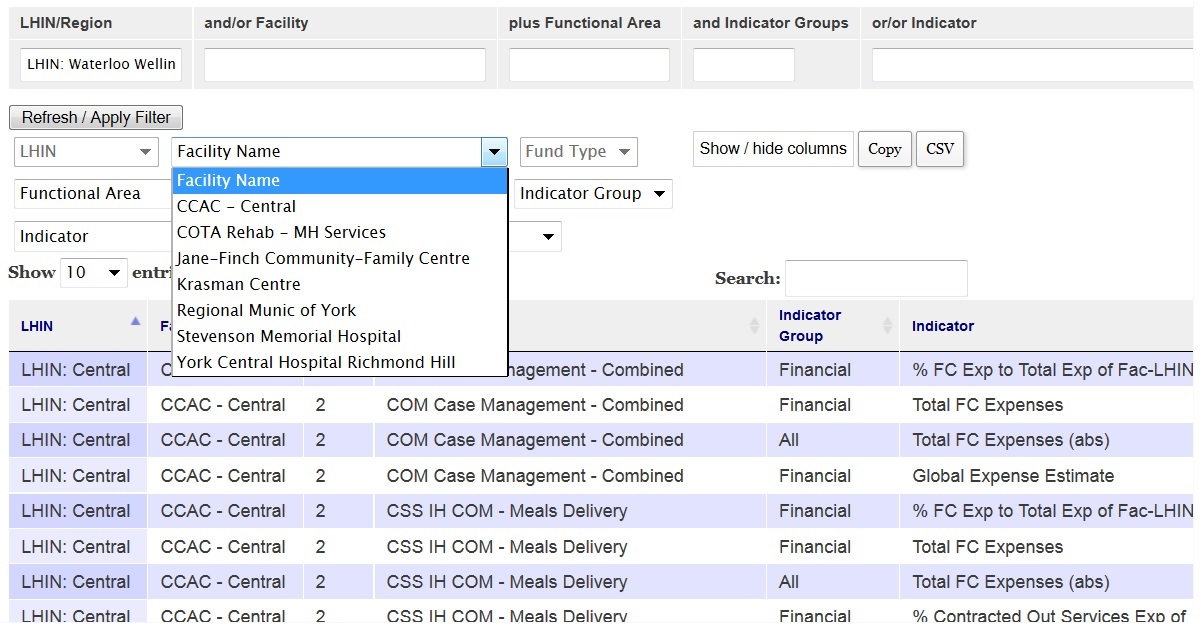
Task: Select COTA Rehab - MH Services option
Action: pyautogui.click(x=281, y=232)
